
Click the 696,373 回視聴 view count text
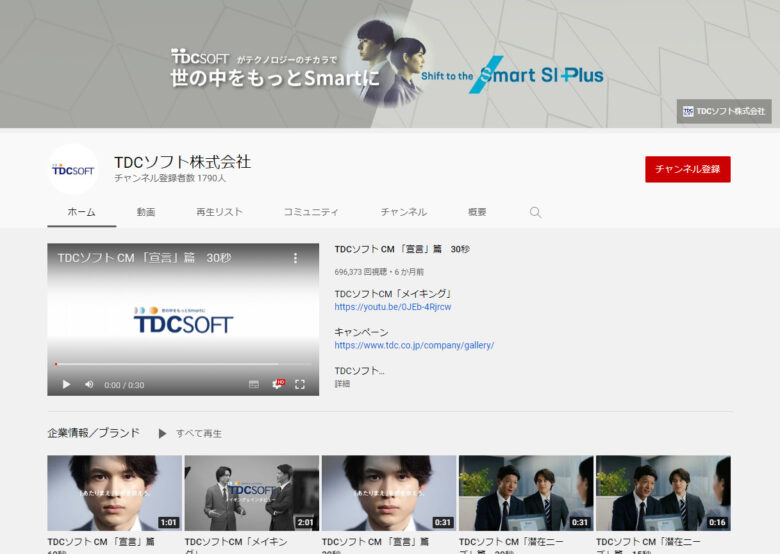pyautogui.click(x=361, y=272)
